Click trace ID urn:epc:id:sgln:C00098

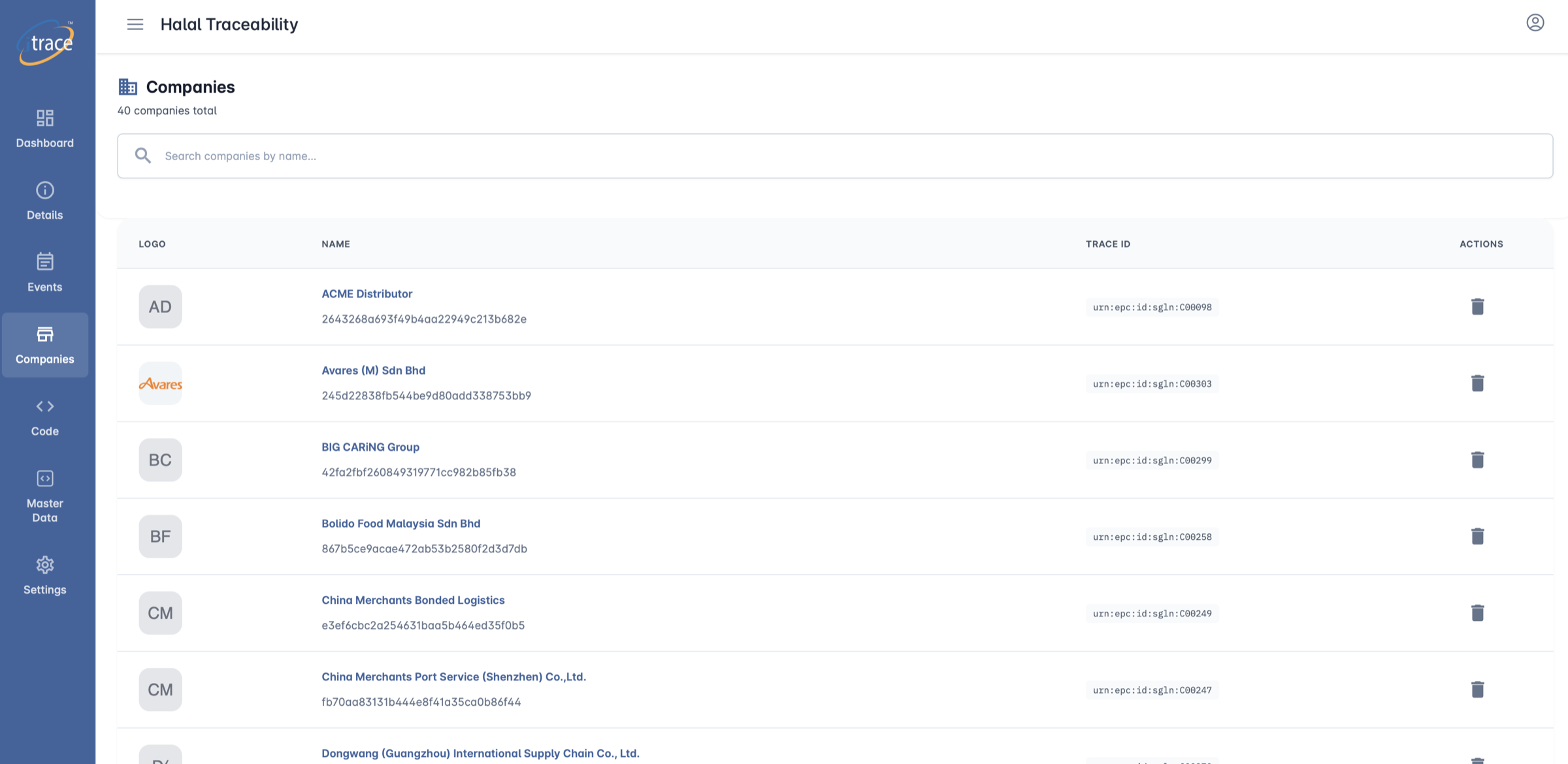click(x=1152, y=307)
